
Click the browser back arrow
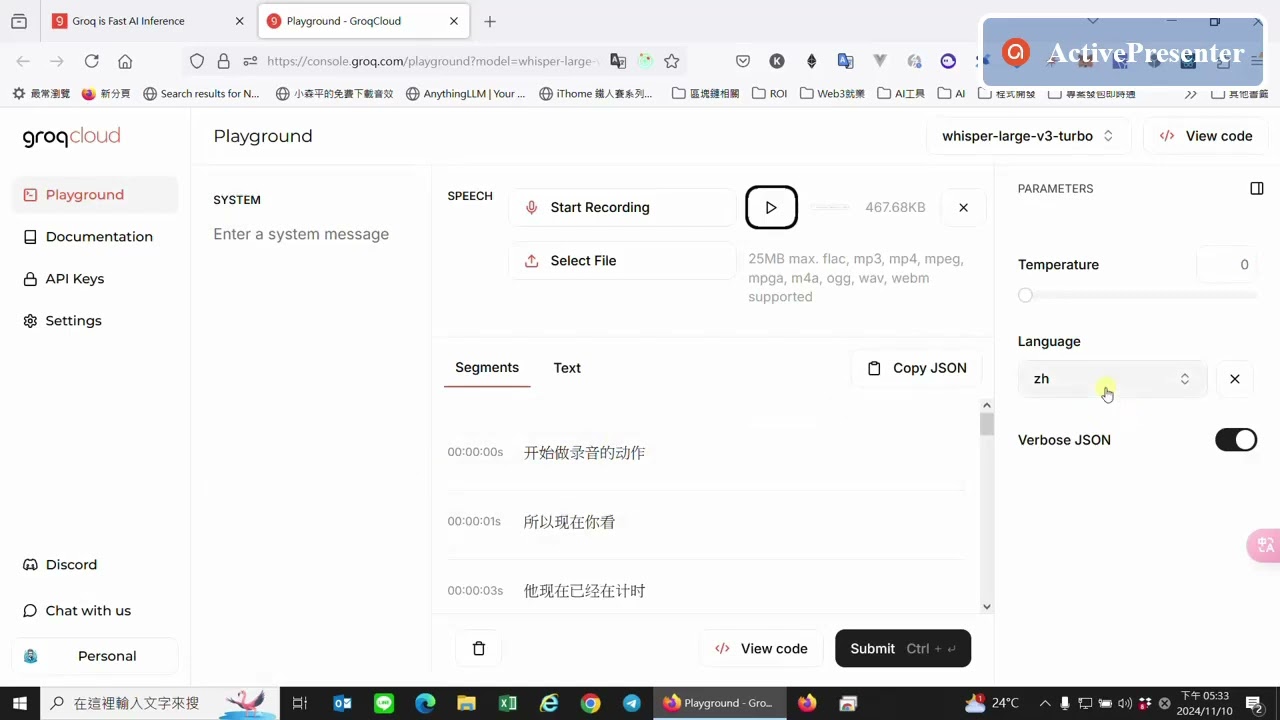(23, 61)
